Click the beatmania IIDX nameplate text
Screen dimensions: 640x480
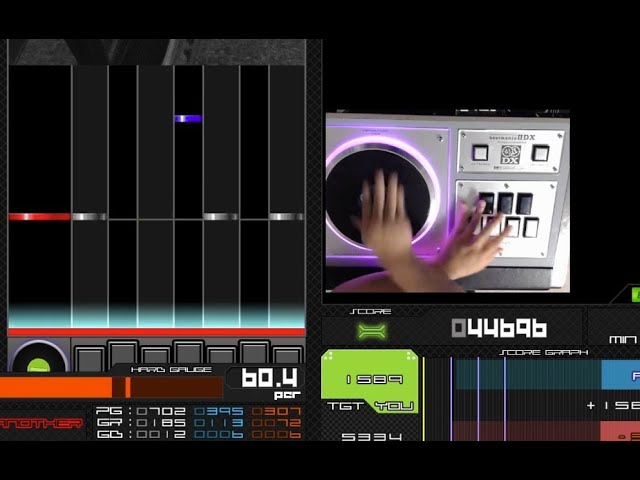click(x=512, y=138)
